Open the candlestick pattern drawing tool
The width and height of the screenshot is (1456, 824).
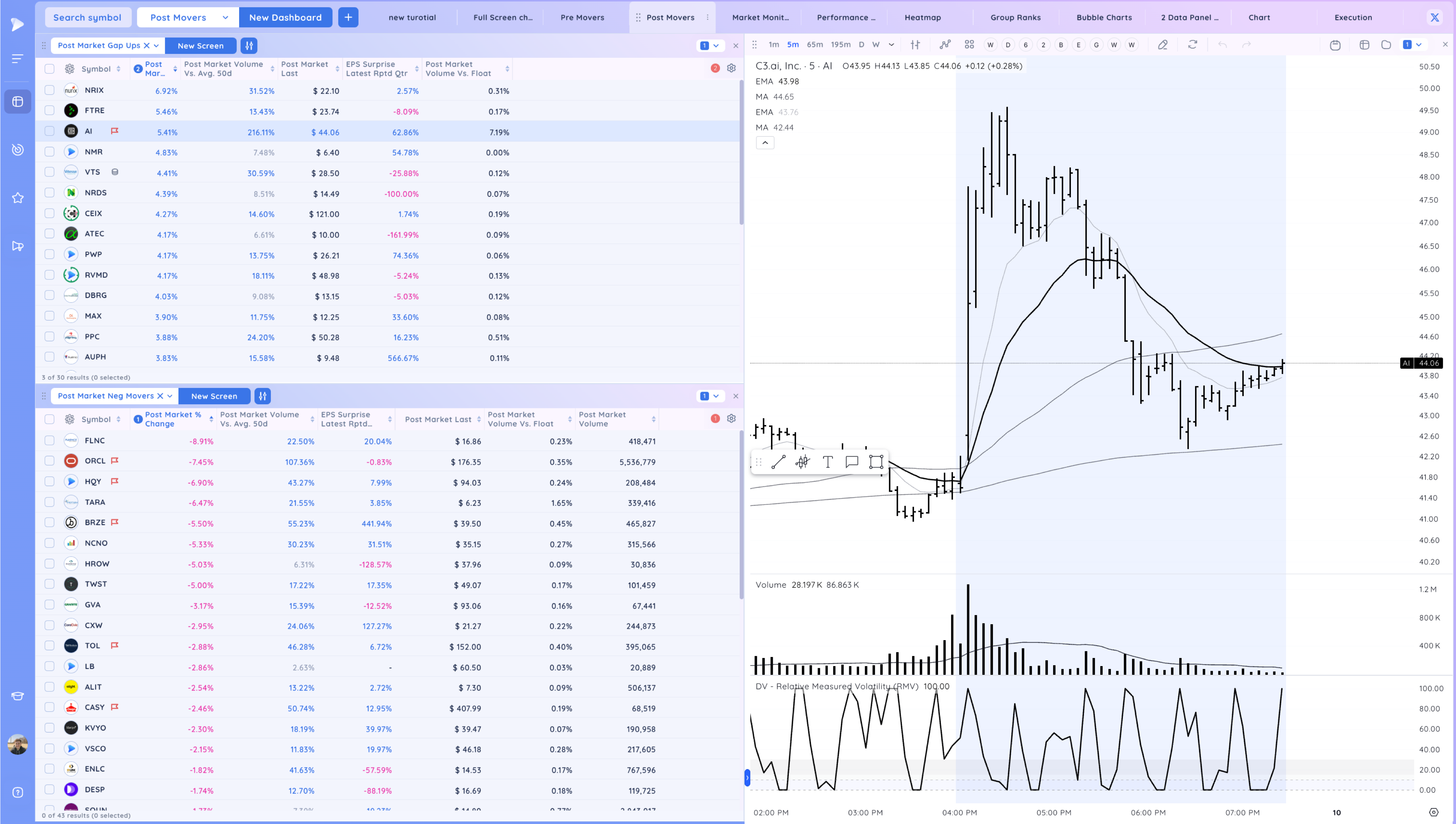point(802,462)
